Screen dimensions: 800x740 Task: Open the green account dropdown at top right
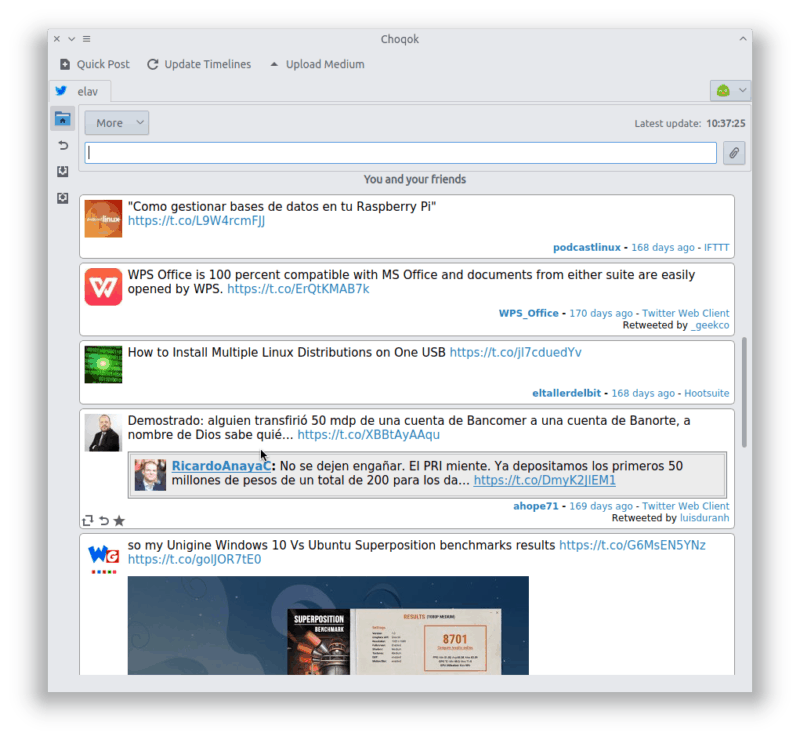coord(730,91)
